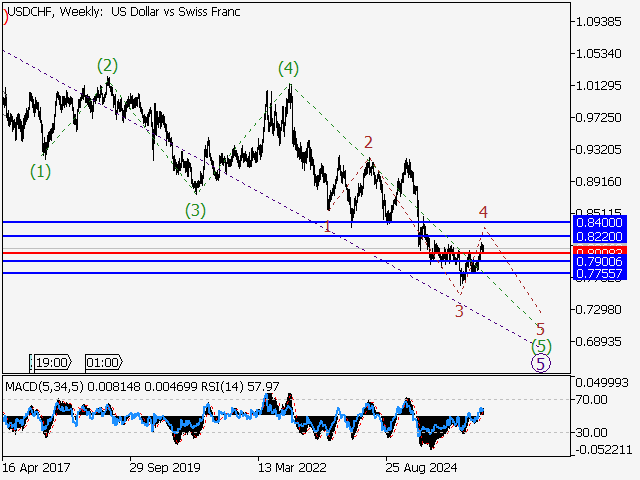Image resolution: width=640 pixels, height=480 pixels.
Task: Click the green (4) wave label
Action: pos(289,68)
